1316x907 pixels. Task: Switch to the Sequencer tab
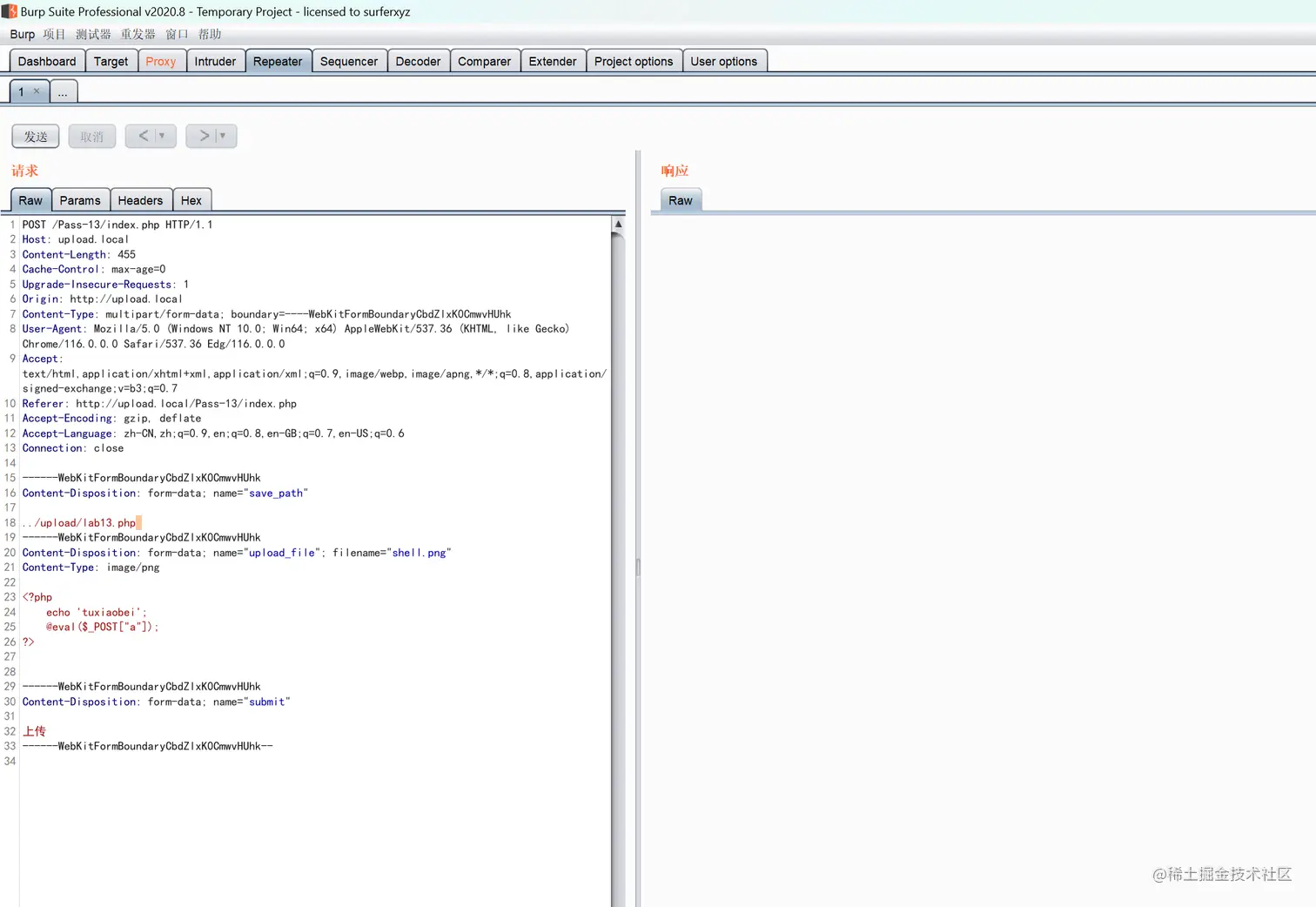tap(349, 61)
